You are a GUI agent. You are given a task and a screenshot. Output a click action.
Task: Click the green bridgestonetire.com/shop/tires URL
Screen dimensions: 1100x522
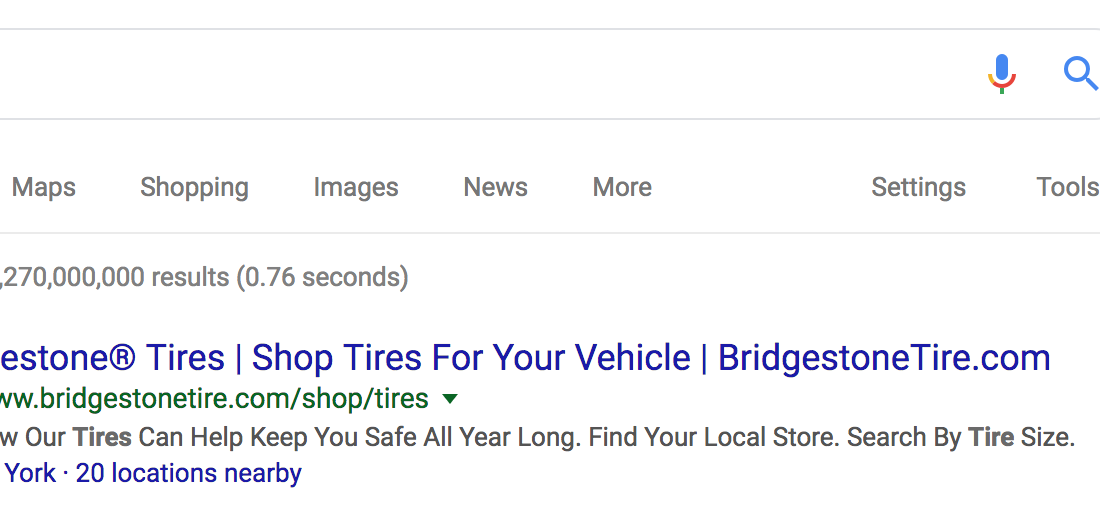[x=214, y=399]
